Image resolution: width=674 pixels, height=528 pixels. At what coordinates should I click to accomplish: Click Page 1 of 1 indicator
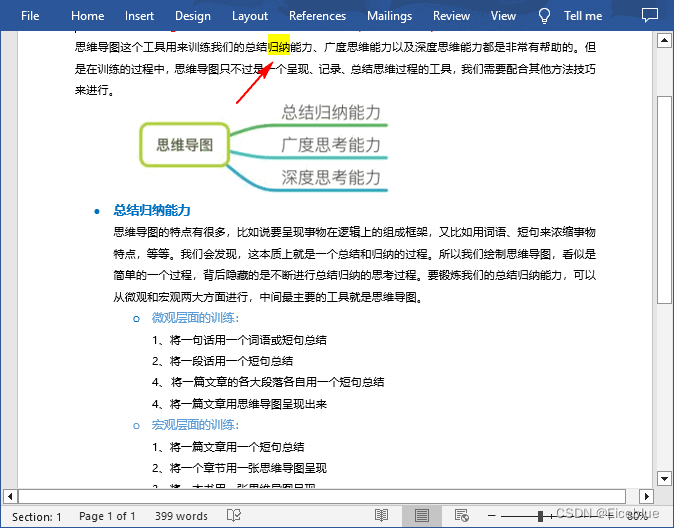(107, 516)
